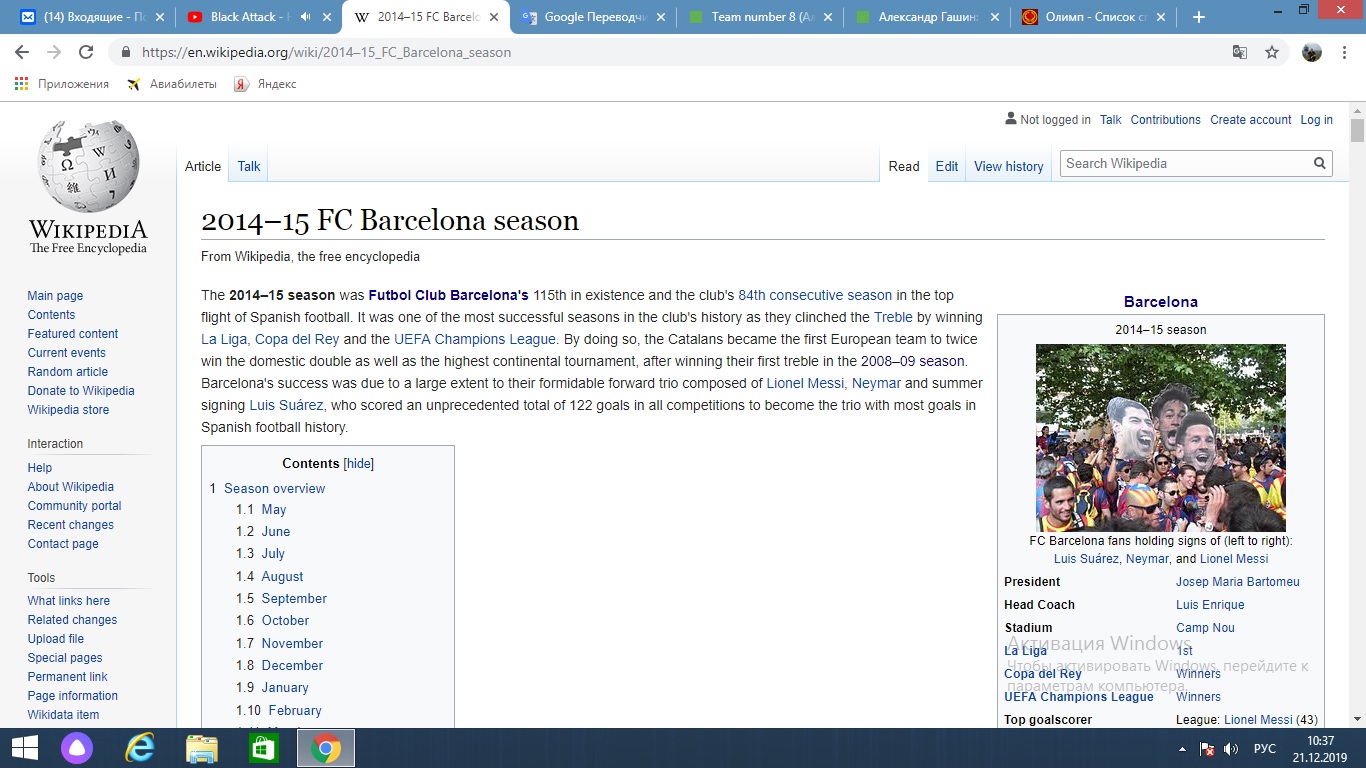Open the Edit tab
The width and height of the screenshot is (1366, 768).
tap(947, 166)
